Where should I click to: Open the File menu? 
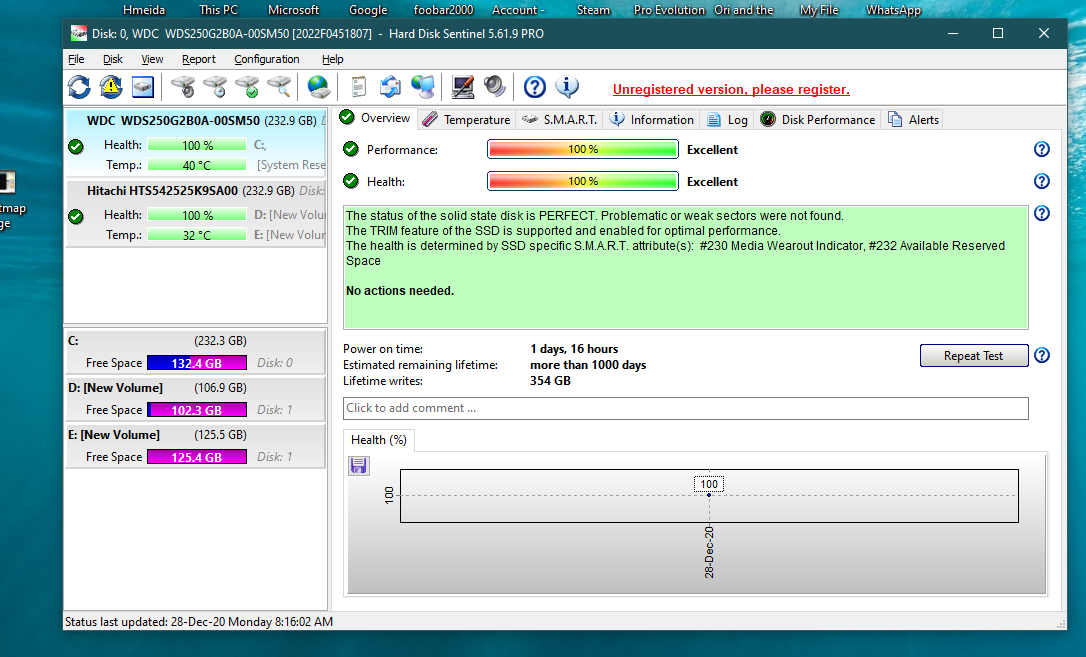tap(76, 60)
